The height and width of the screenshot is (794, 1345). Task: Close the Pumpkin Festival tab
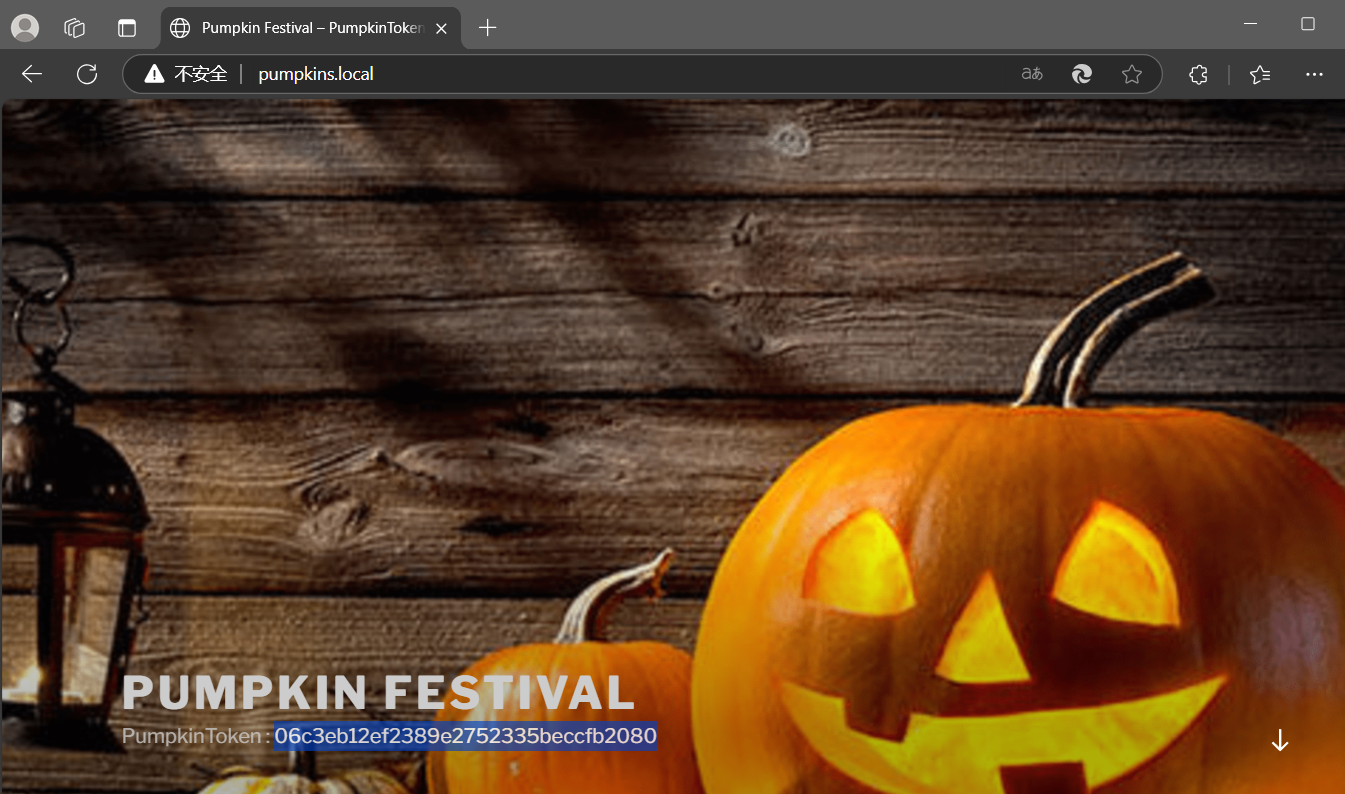click(x=441, y=28)
